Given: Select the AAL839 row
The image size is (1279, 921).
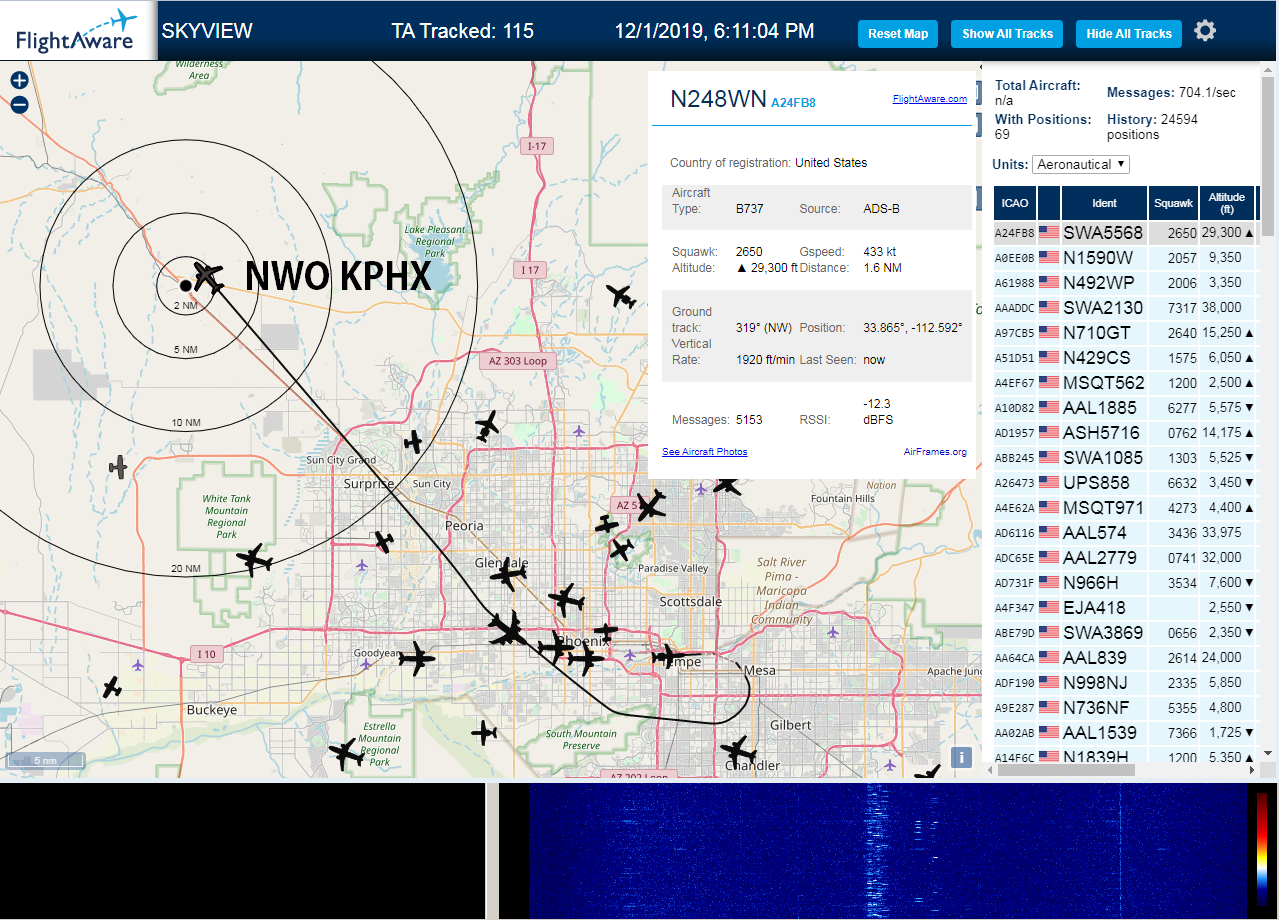Looking at the screenshot, I should [1125, 658].
